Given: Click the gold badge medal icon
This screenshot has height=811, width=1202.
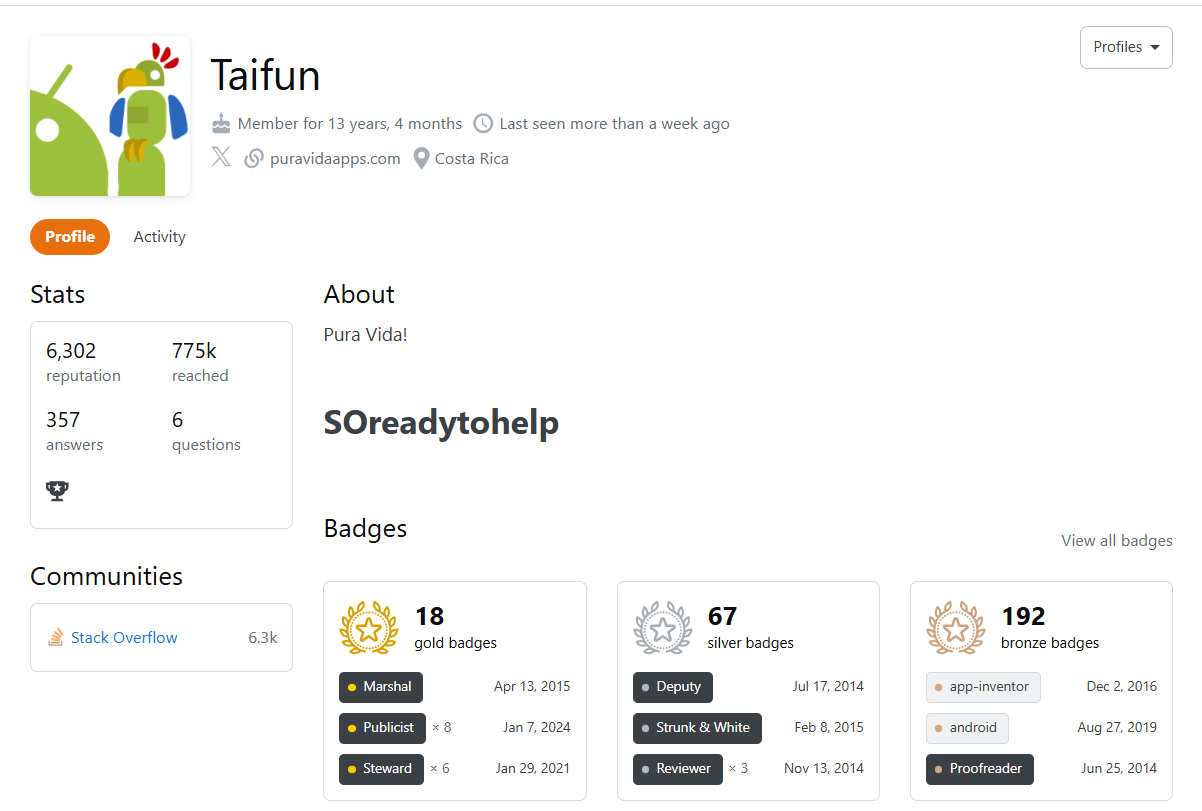Looking at the screenshot, I should click(369, 628).
